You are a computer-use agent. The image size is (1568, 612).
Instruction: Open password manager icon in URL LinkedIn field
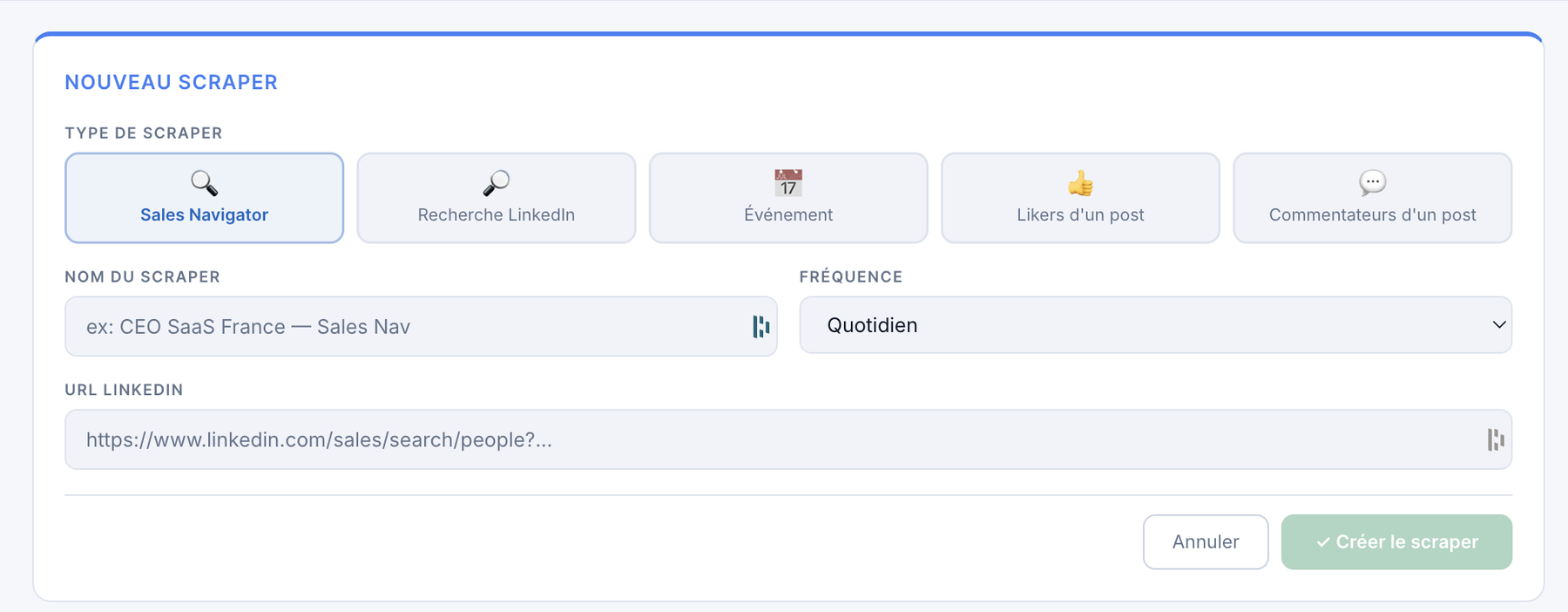(1496, 439)
